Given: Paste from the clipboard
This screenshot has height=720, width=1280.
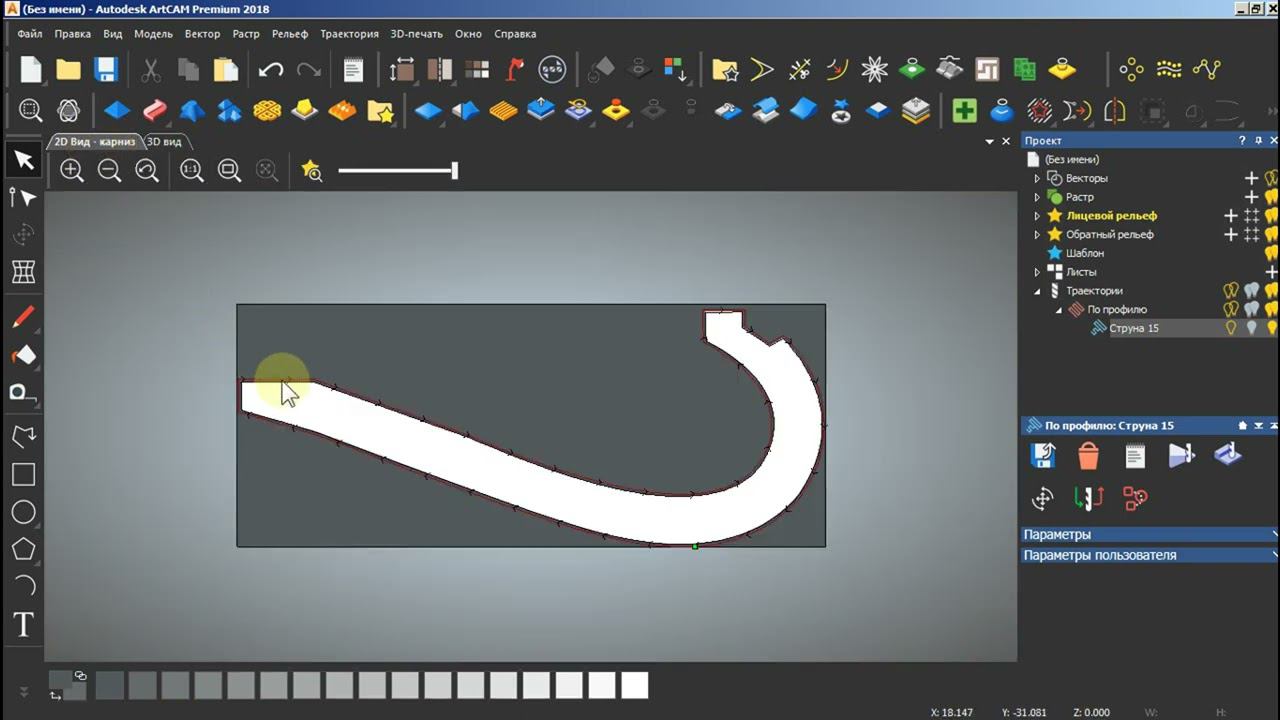Looking at the screenshot, I should [226, 69].
